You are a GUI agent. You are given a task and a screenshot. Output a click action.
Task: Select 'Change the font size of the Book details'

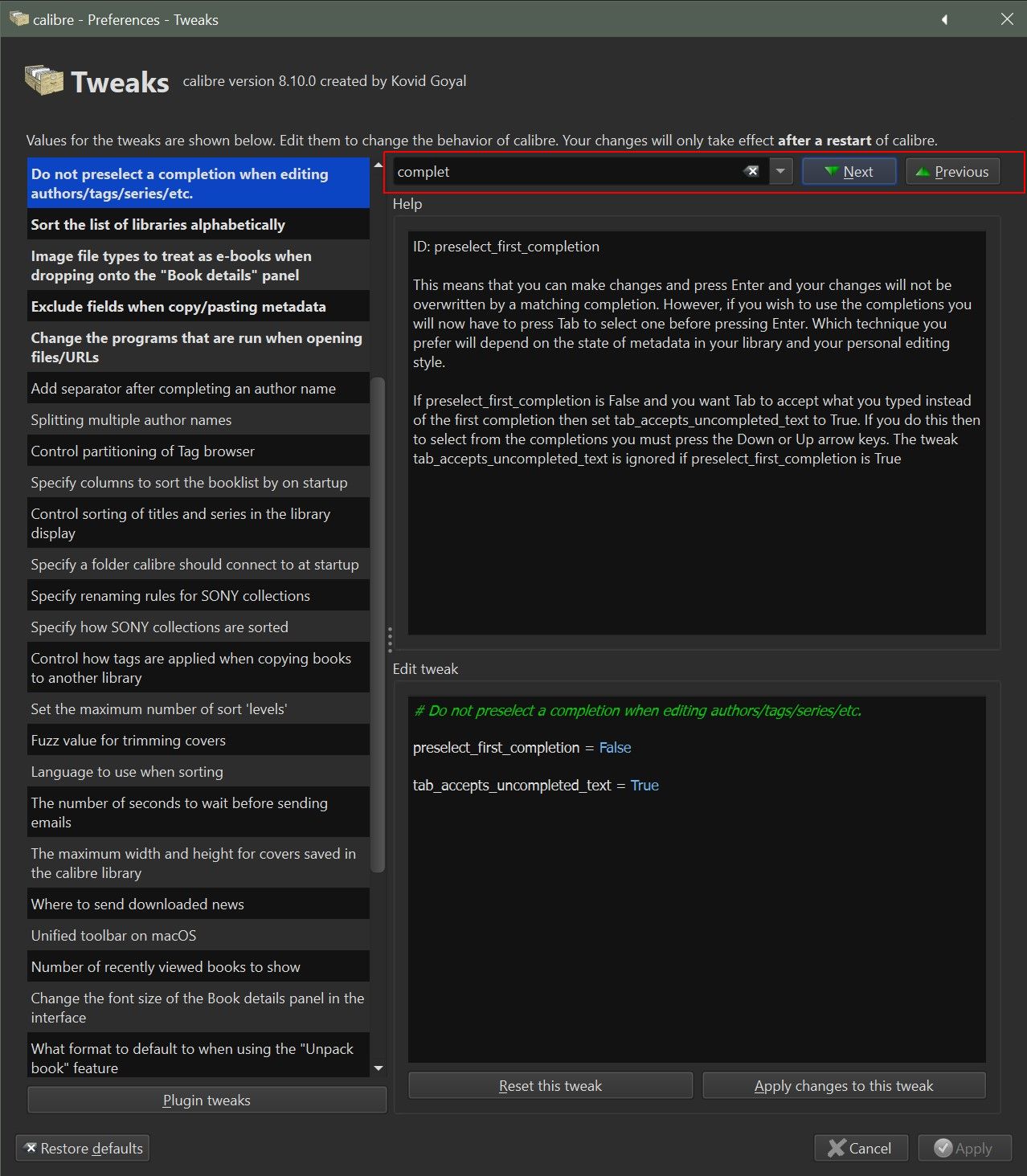[198, 1008]
